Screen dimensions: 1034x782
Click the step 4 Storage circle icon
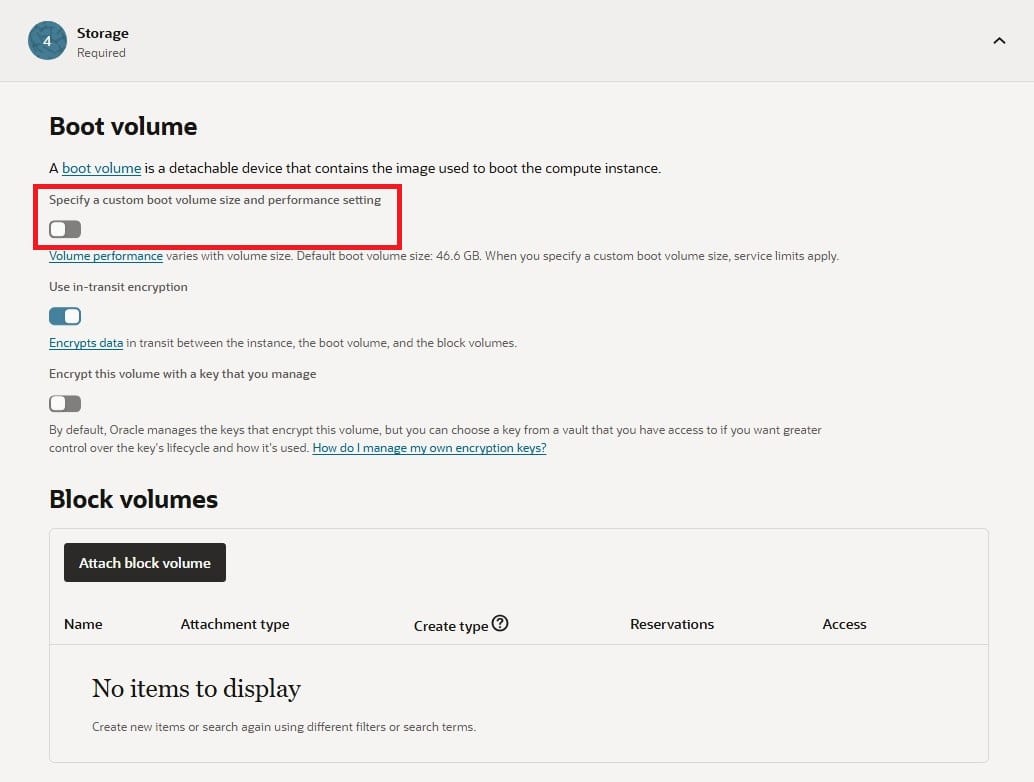(x=47, y=41)
